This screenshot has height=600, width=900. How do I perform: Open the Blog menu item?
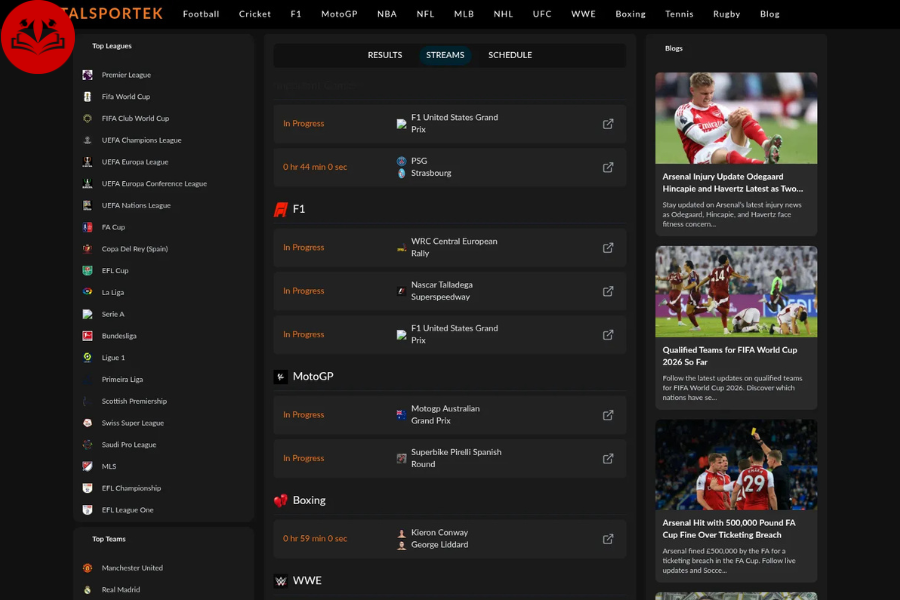pos(770,14)
